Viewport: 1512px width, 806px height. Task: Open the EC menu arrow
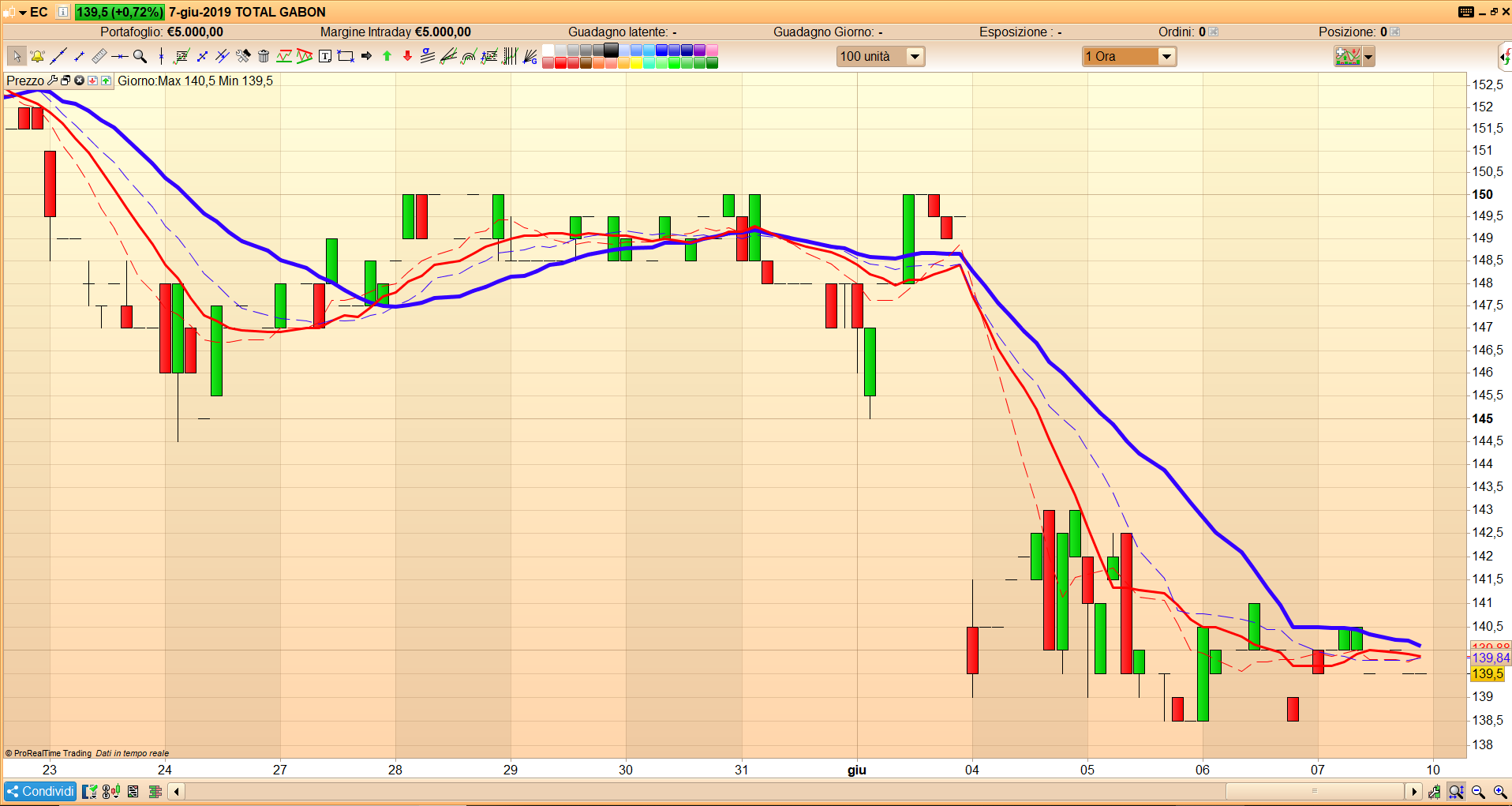click(23, 13)
